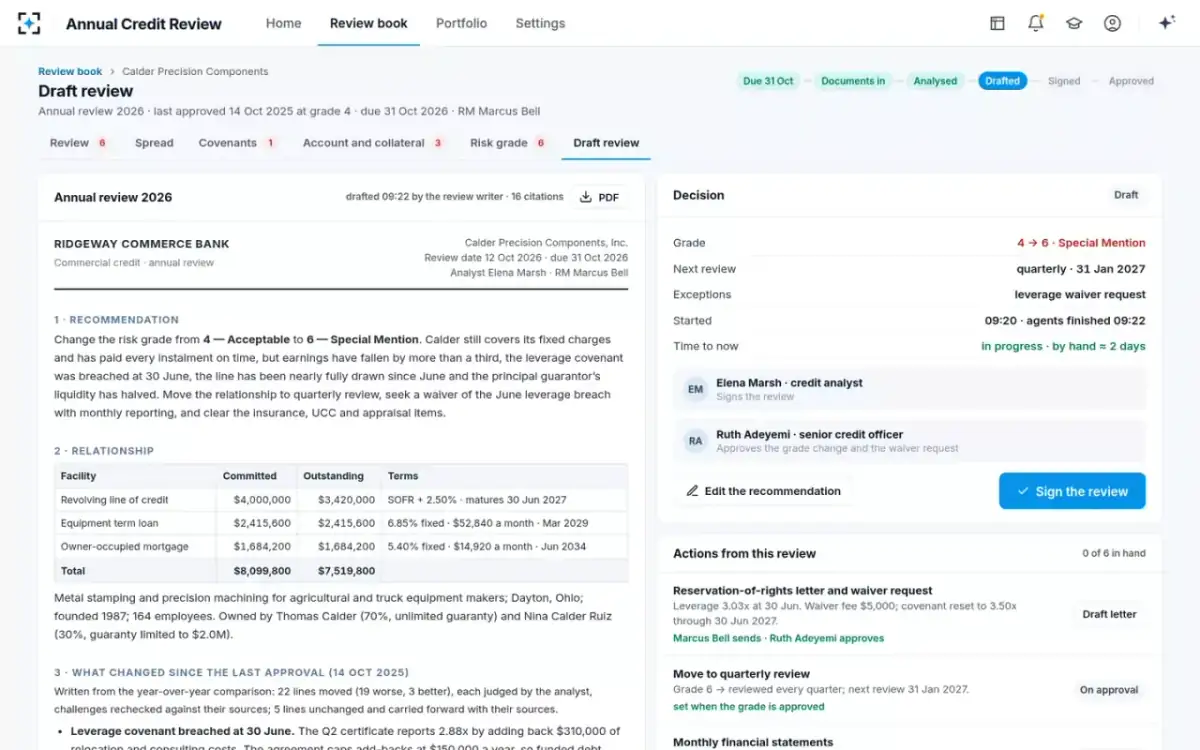This screenshot has width=1200, height=750.
Task: Select Review book in top navigation
Action: tap(369, 23)
